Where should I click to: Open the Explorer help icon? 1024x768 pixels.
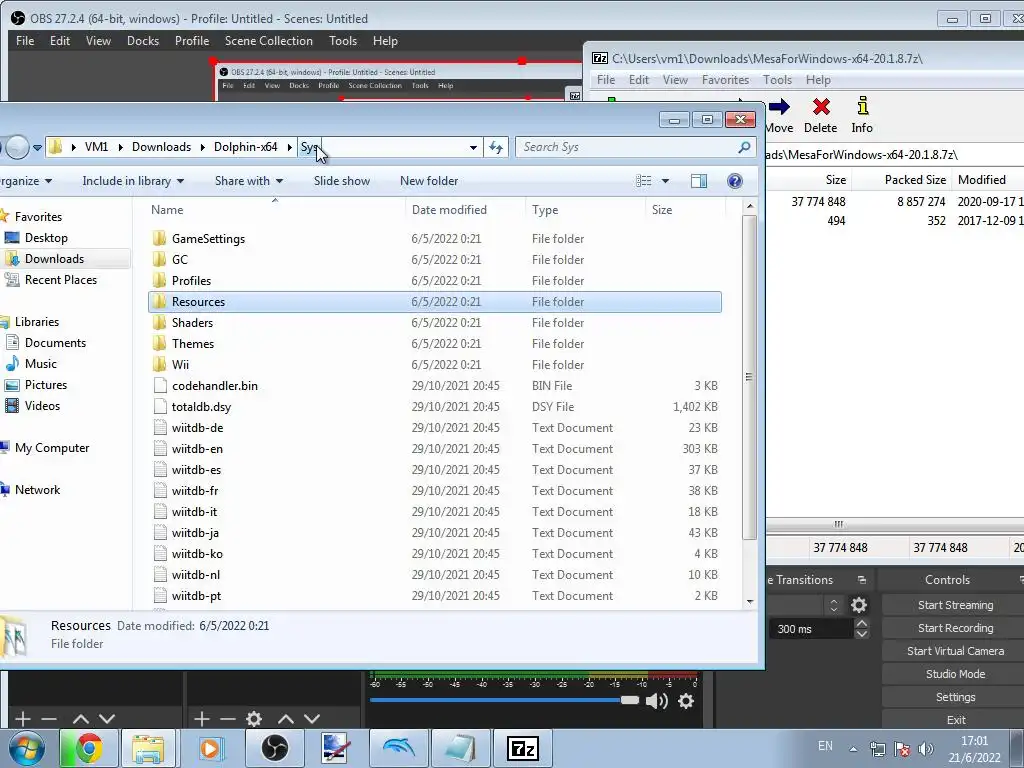click(x=735, y=181)
